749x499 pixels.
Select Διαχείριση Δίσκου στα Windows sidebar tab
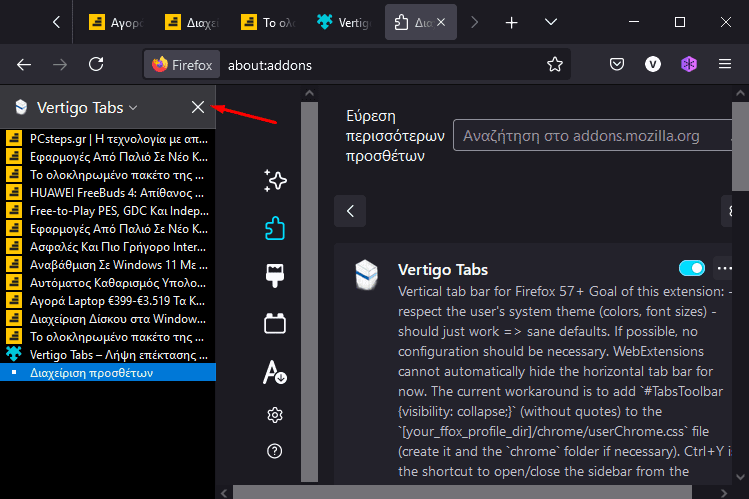[108, 319]
